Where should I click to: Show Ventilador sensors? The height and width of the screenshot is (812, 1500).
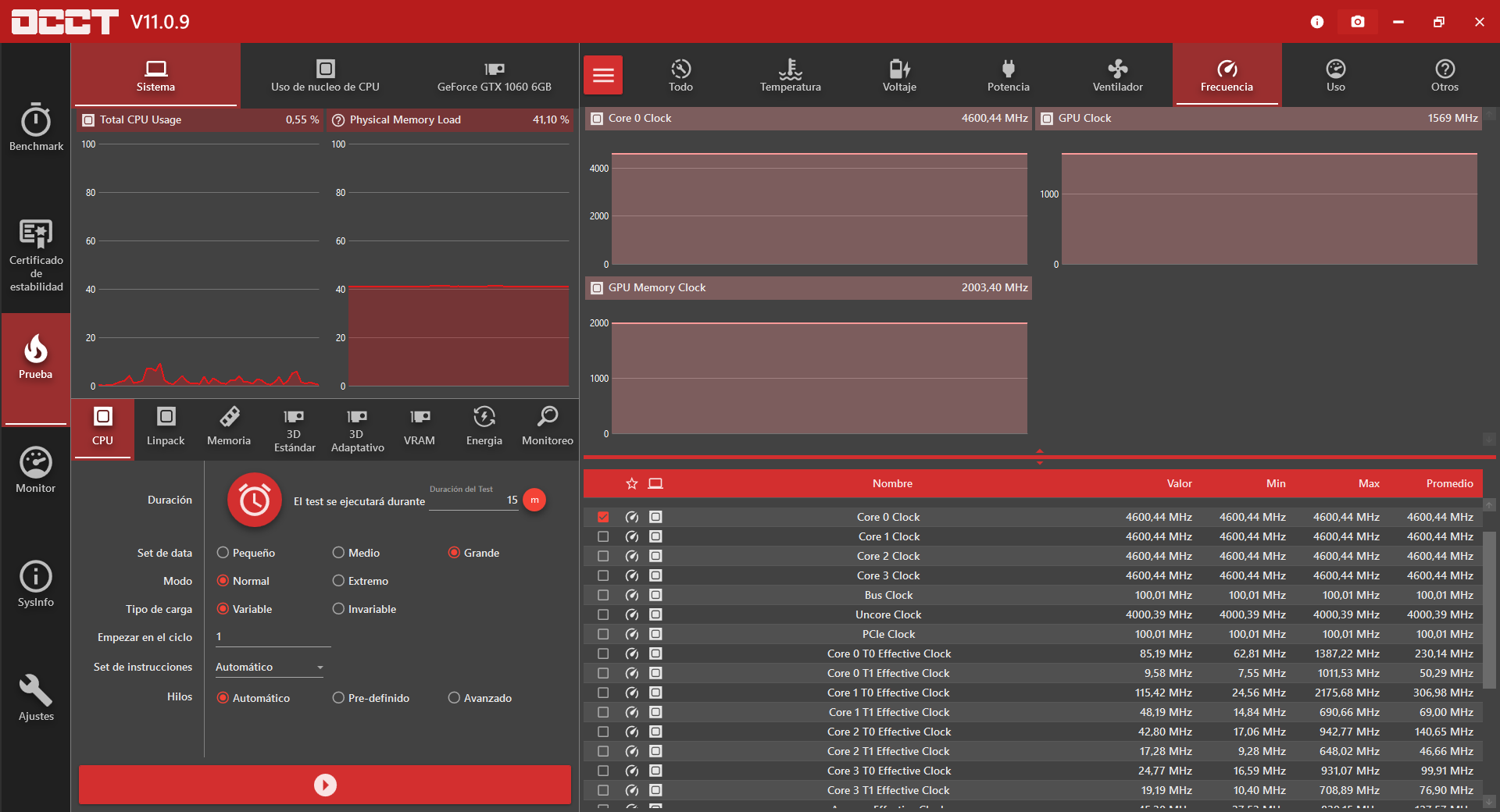pos(1118,75)
